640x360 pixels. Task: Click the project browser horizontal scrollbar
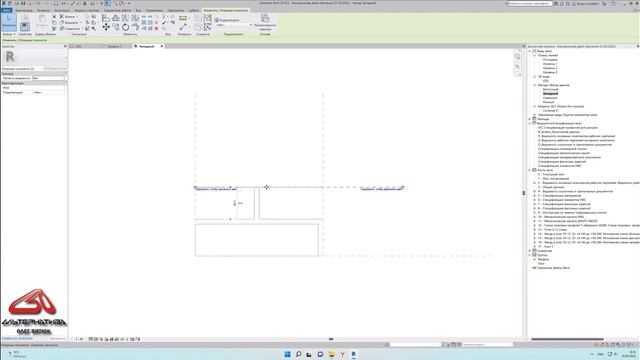[567, 339]
